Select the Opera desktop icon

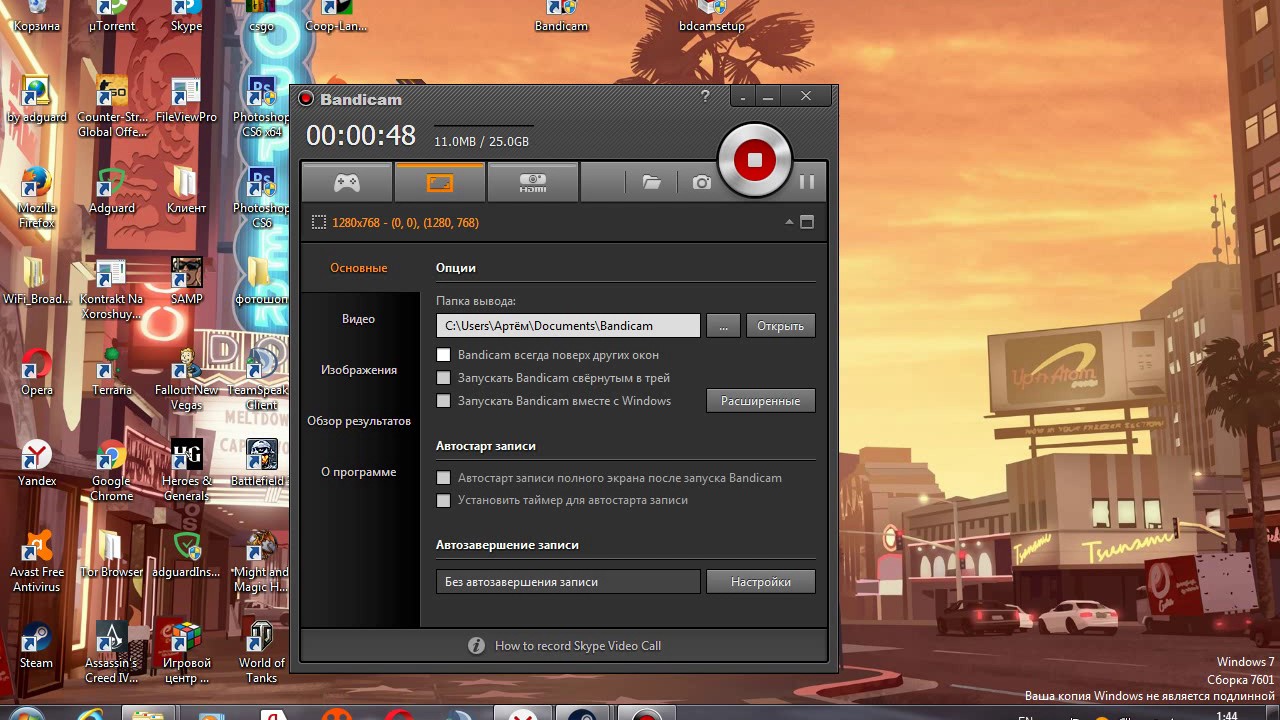37,373
